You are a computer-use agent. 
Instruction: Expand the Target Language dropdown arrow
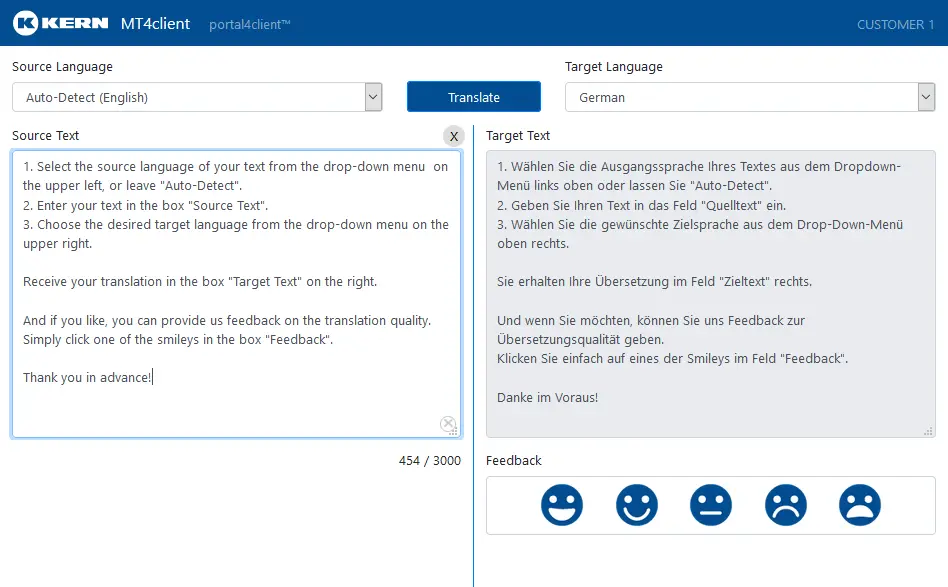pyautogui.click(x=926, y=97)
